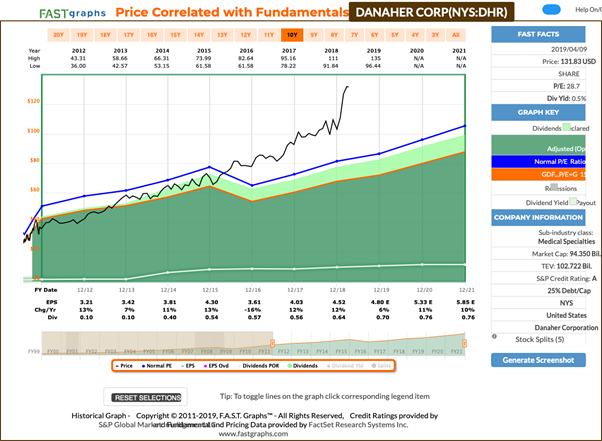Choose the 6Y time range

click(375, 35)
